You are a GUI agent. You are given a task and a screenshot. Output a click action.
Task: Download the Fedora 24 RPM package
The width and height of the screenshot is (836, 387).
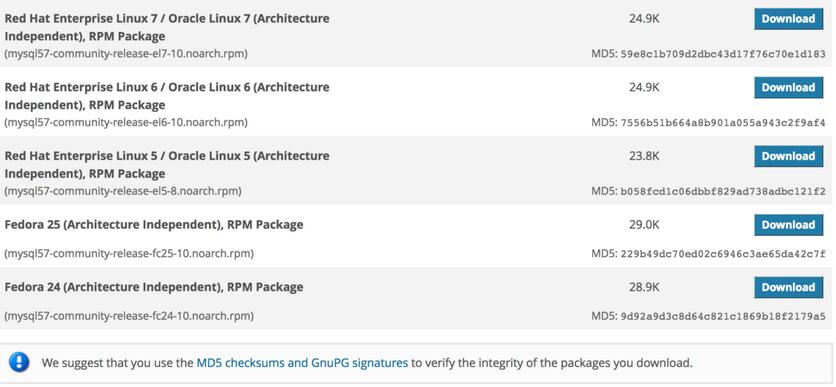[x=788, y=287]
